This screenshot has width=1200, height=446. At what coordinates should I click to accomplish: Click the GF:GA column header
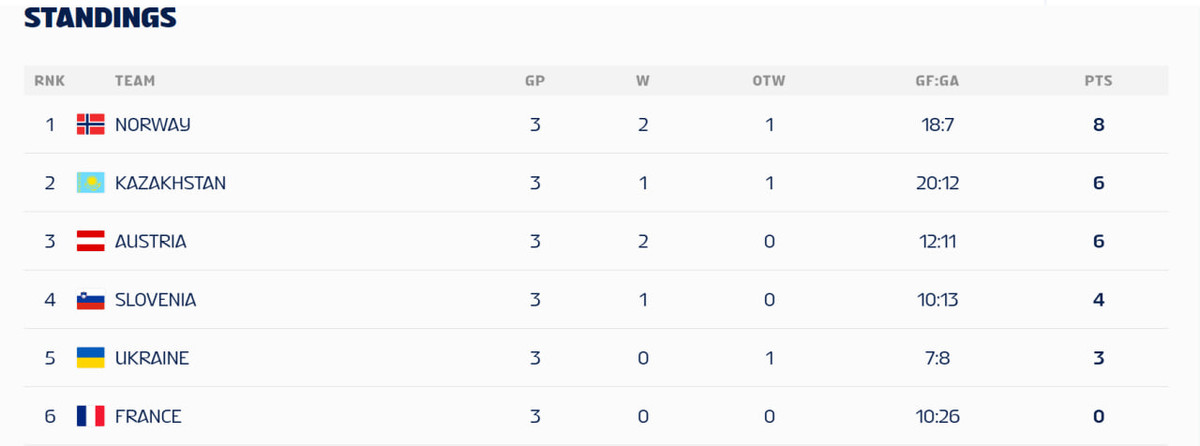(x=937, y=81)
